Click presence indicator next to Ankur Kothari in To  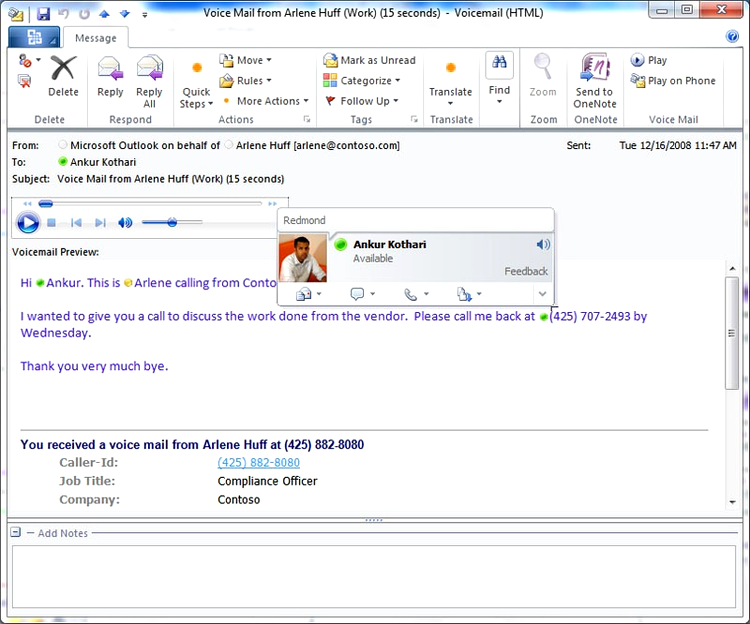point(62,162)
